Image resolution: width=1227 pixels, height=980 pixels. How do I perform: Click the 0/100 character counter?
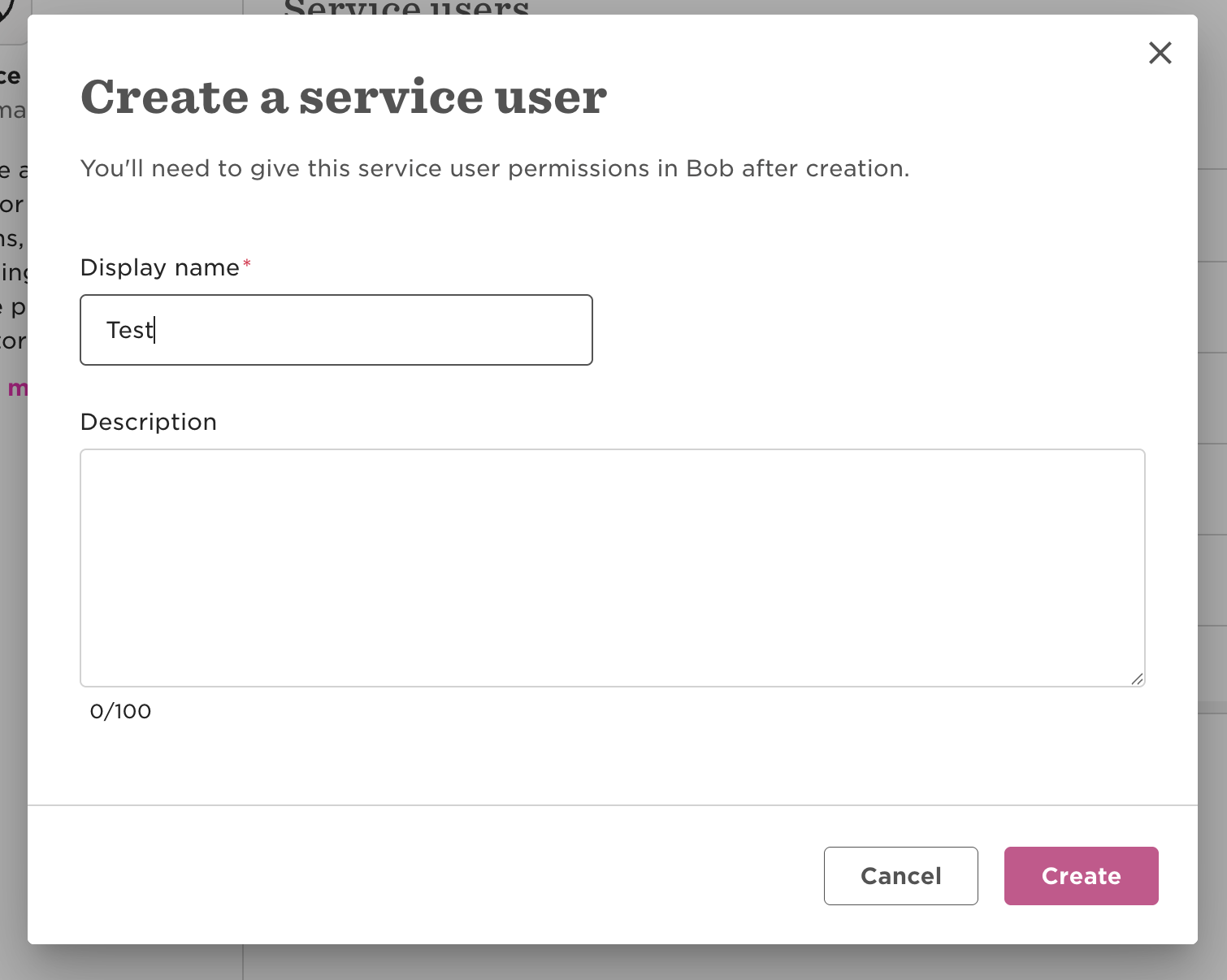click(x=120, y=711)
